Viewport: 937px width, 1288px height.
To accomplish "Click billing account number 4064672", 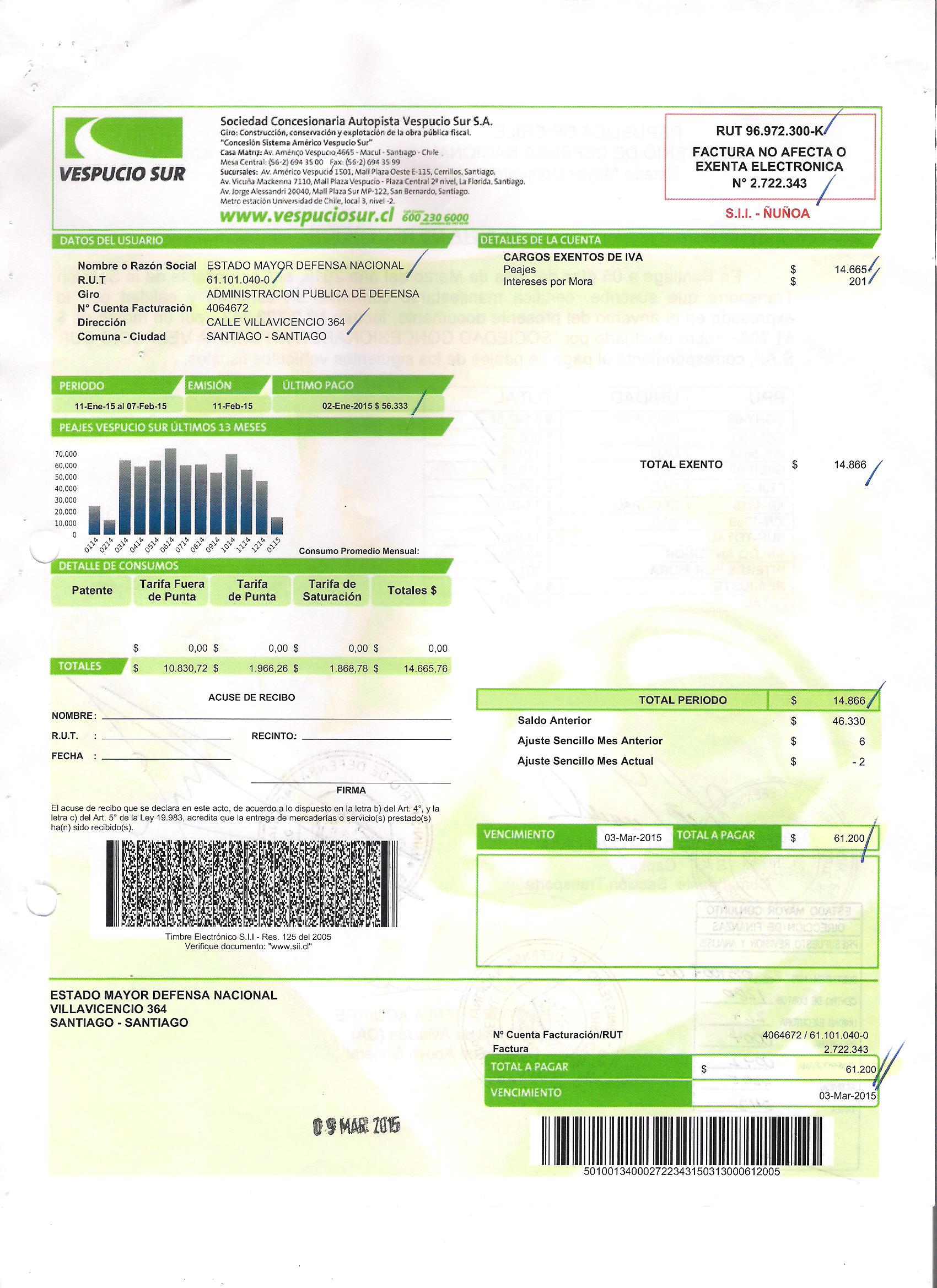I will click(x=227, y=308).
